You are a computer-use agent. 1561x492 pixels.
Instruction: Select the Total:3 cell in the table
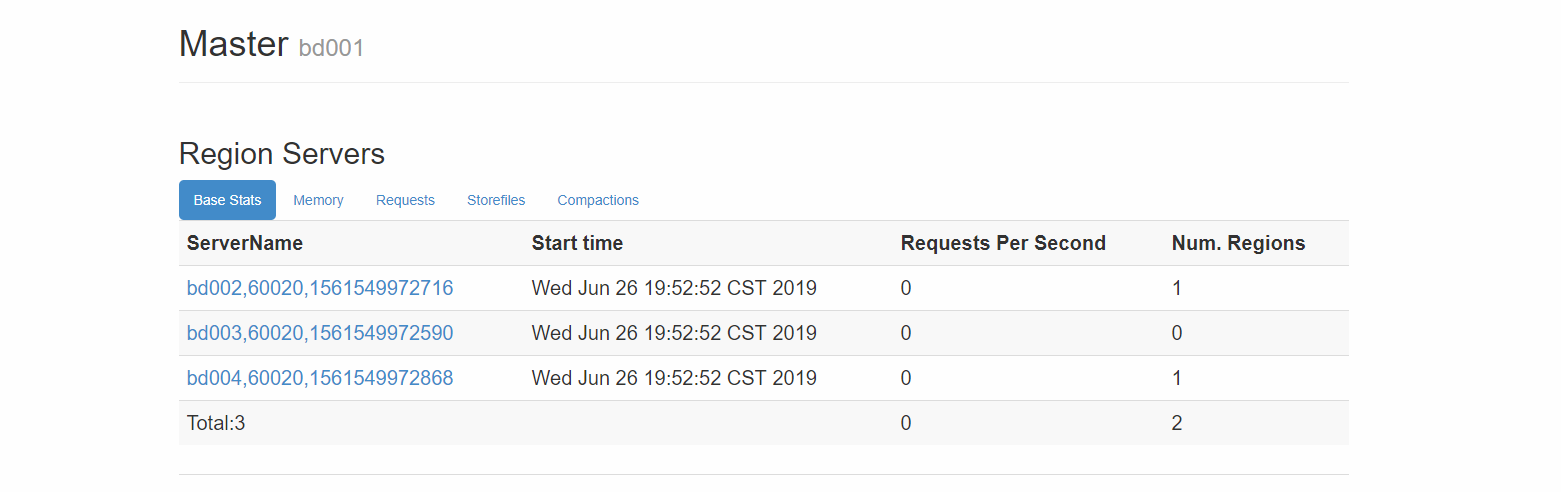(x=216, y=423)
